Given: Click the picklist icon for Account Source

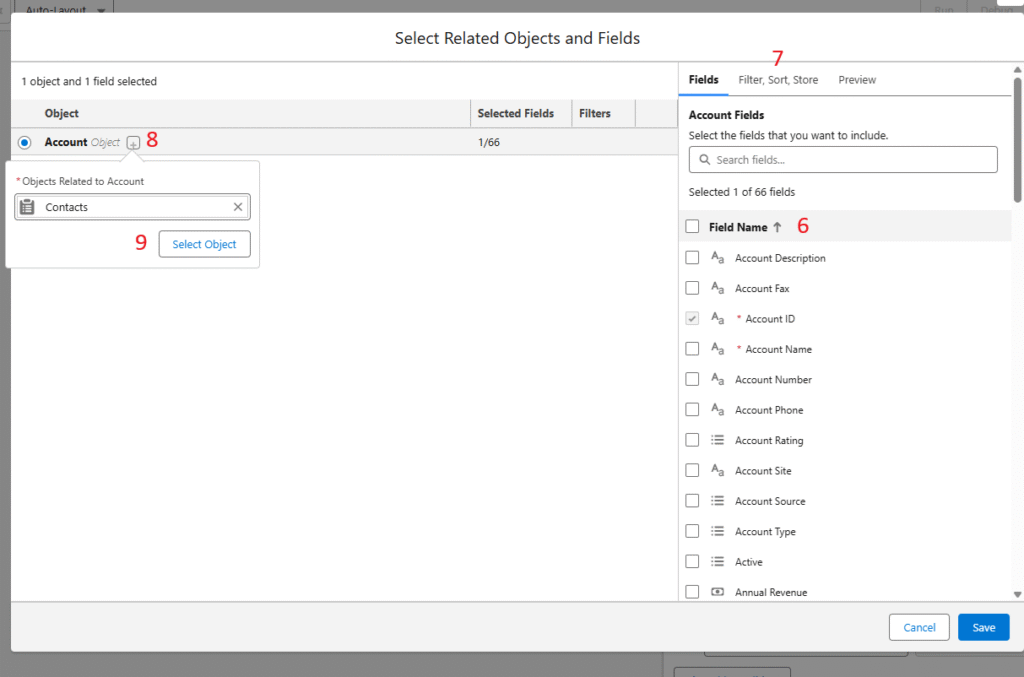Looking at the screenshot, I should pyautogui.click(x=717, y=501).
